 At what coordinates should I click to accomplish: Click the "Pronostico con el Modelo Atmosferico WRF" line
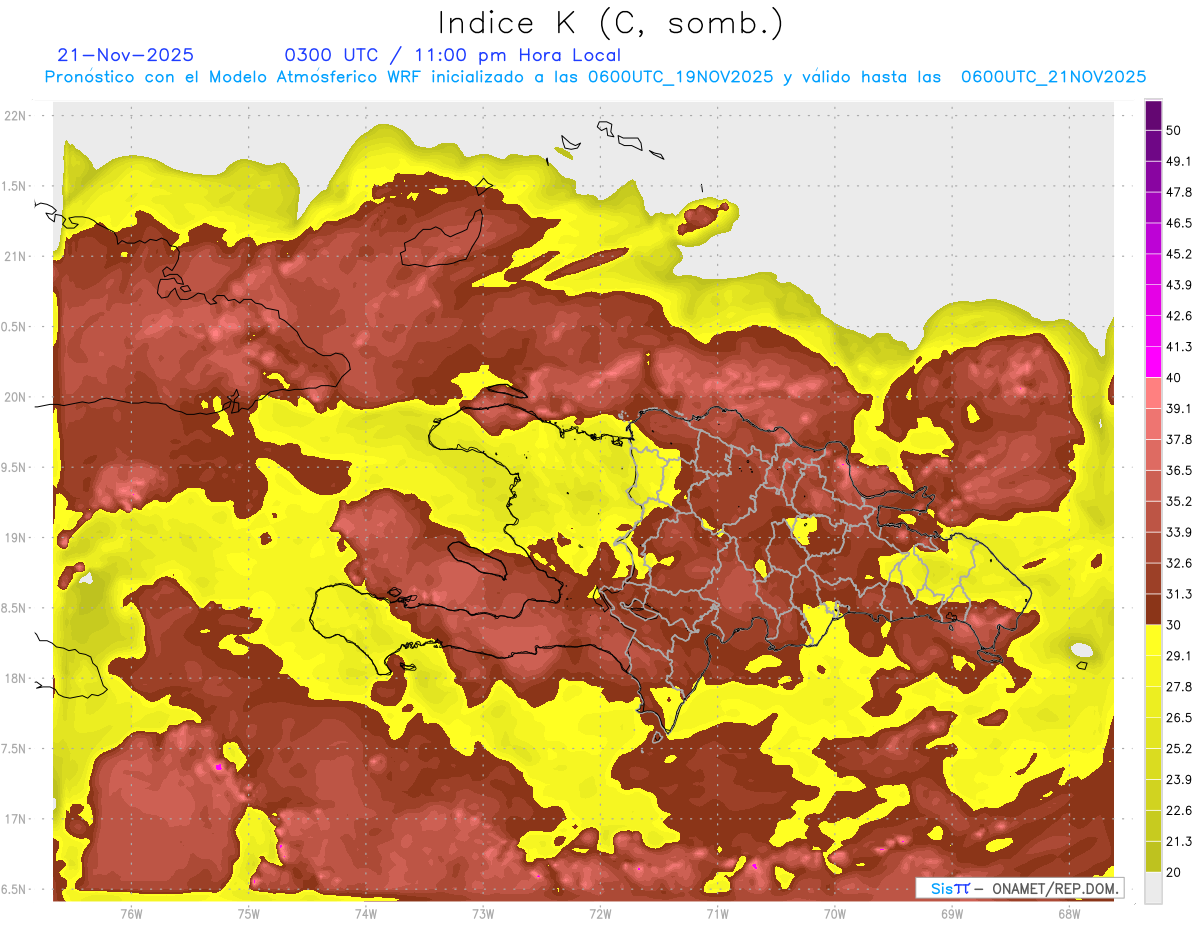point(595,77)
